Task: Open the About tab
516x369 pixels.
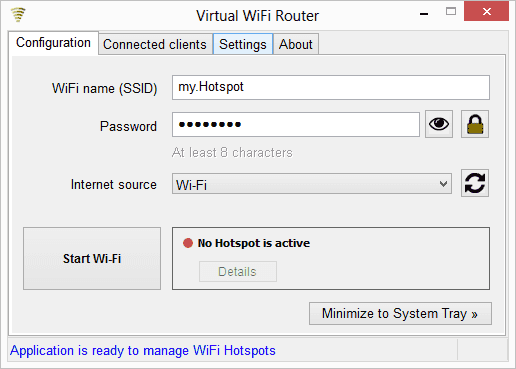Action: (296, 44)
